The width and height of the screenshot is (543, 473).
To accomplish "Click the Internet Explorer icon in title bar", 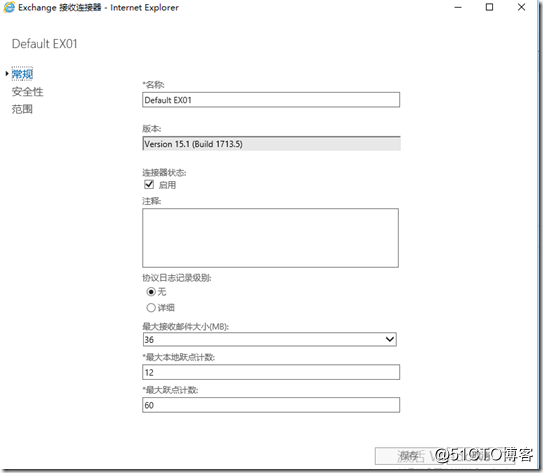I will (9, 7).
